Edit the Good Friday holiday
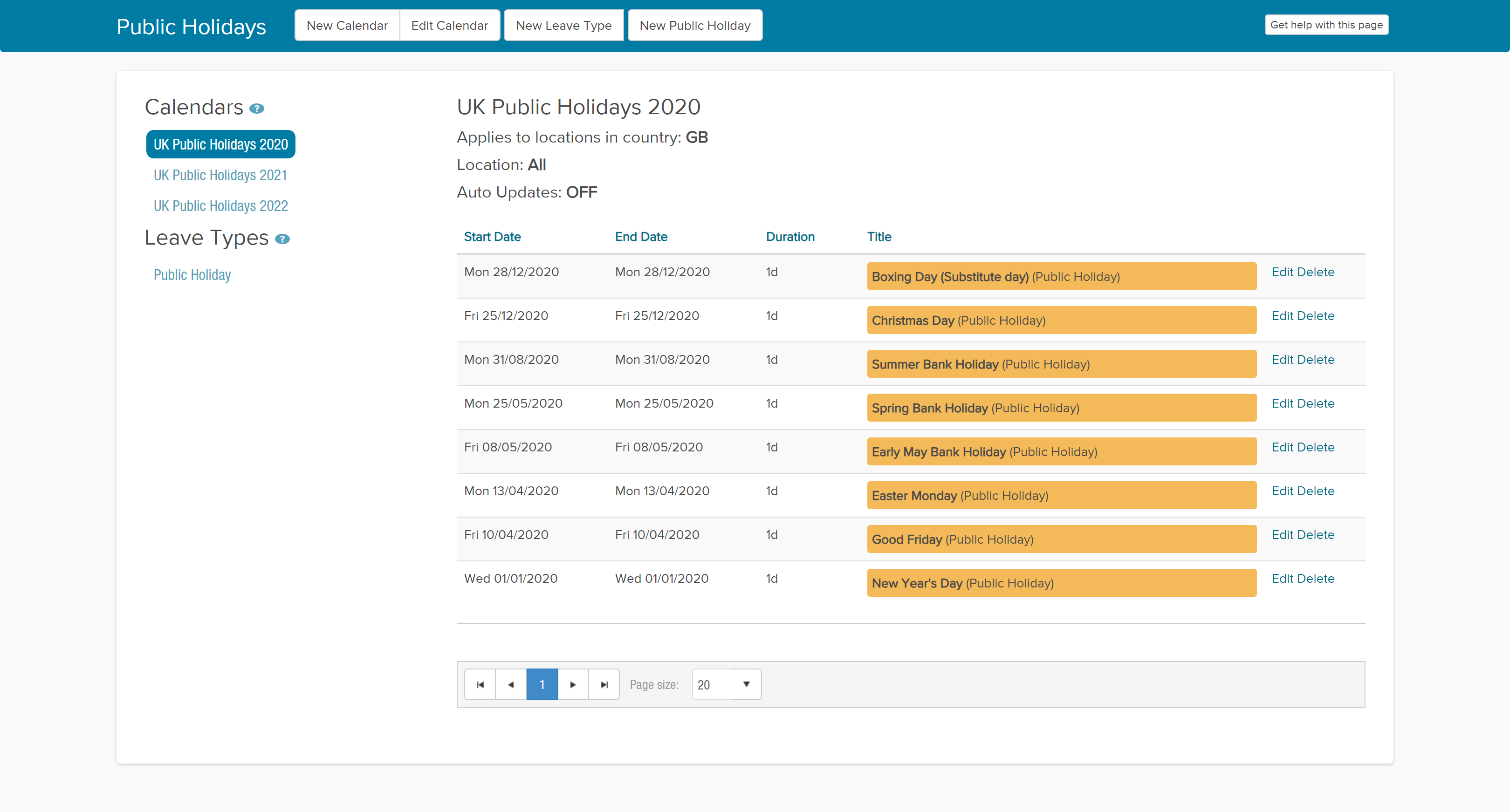1510x812 pixels. click(1282, 535)
